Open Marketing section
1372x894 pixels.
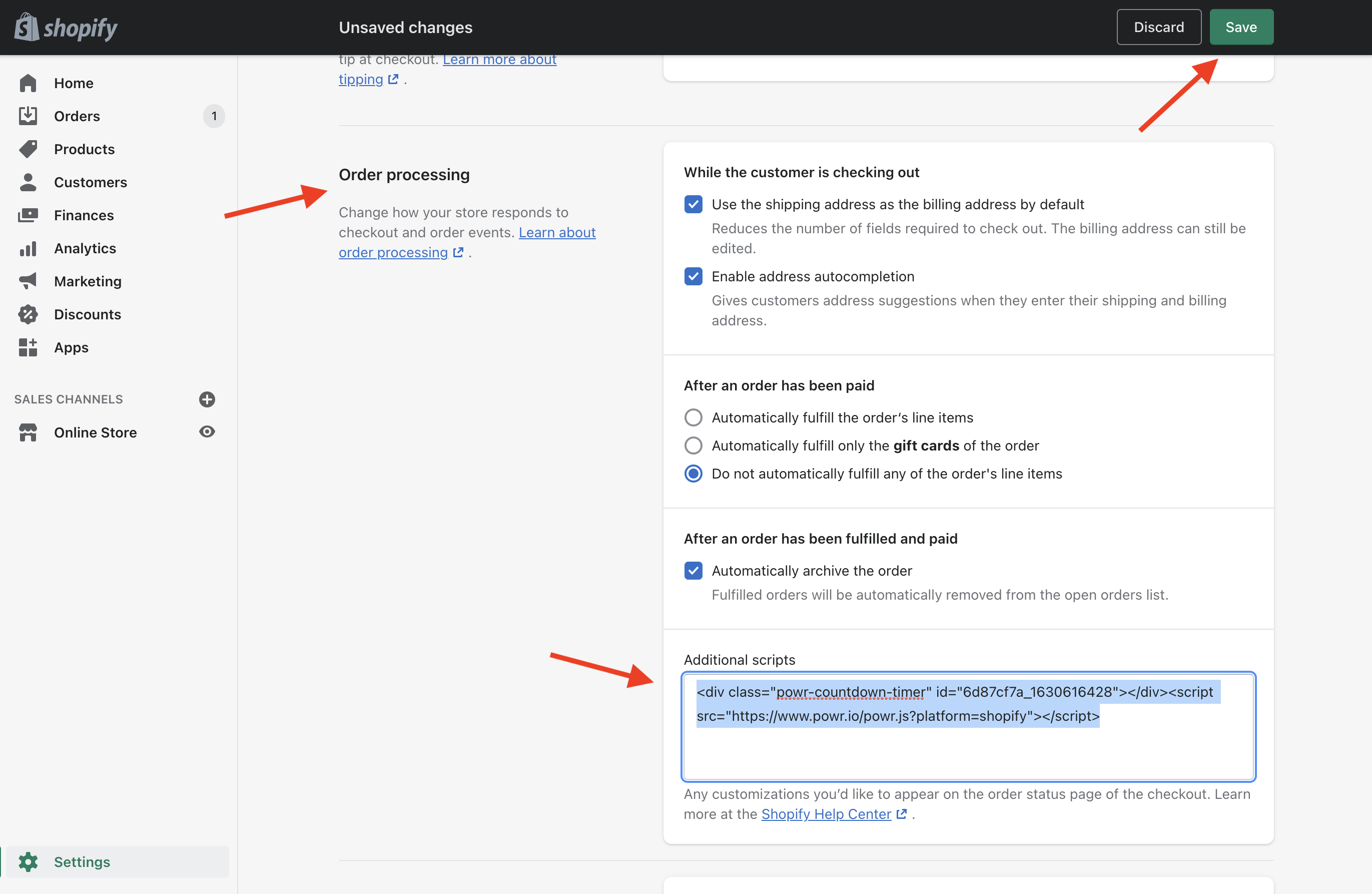88,281
